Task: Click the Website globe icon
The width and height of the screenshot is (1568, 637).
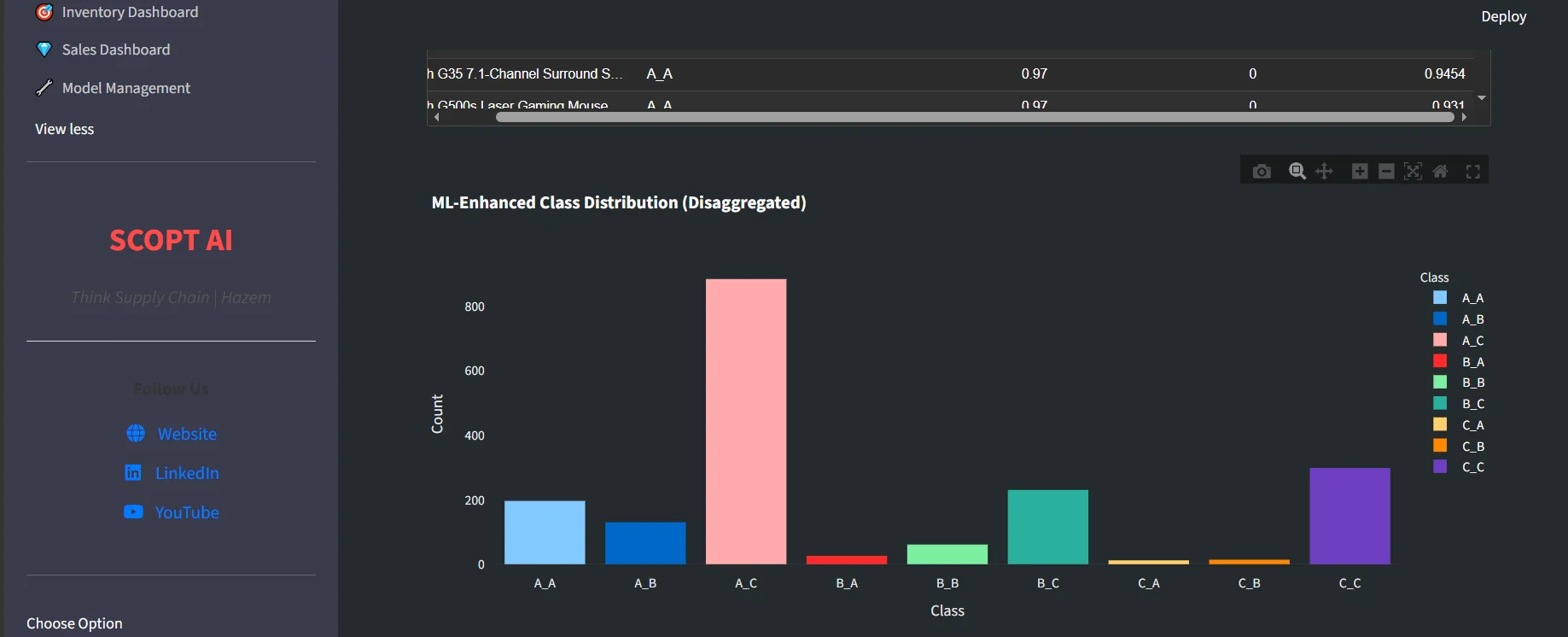Action: point(136,434)
